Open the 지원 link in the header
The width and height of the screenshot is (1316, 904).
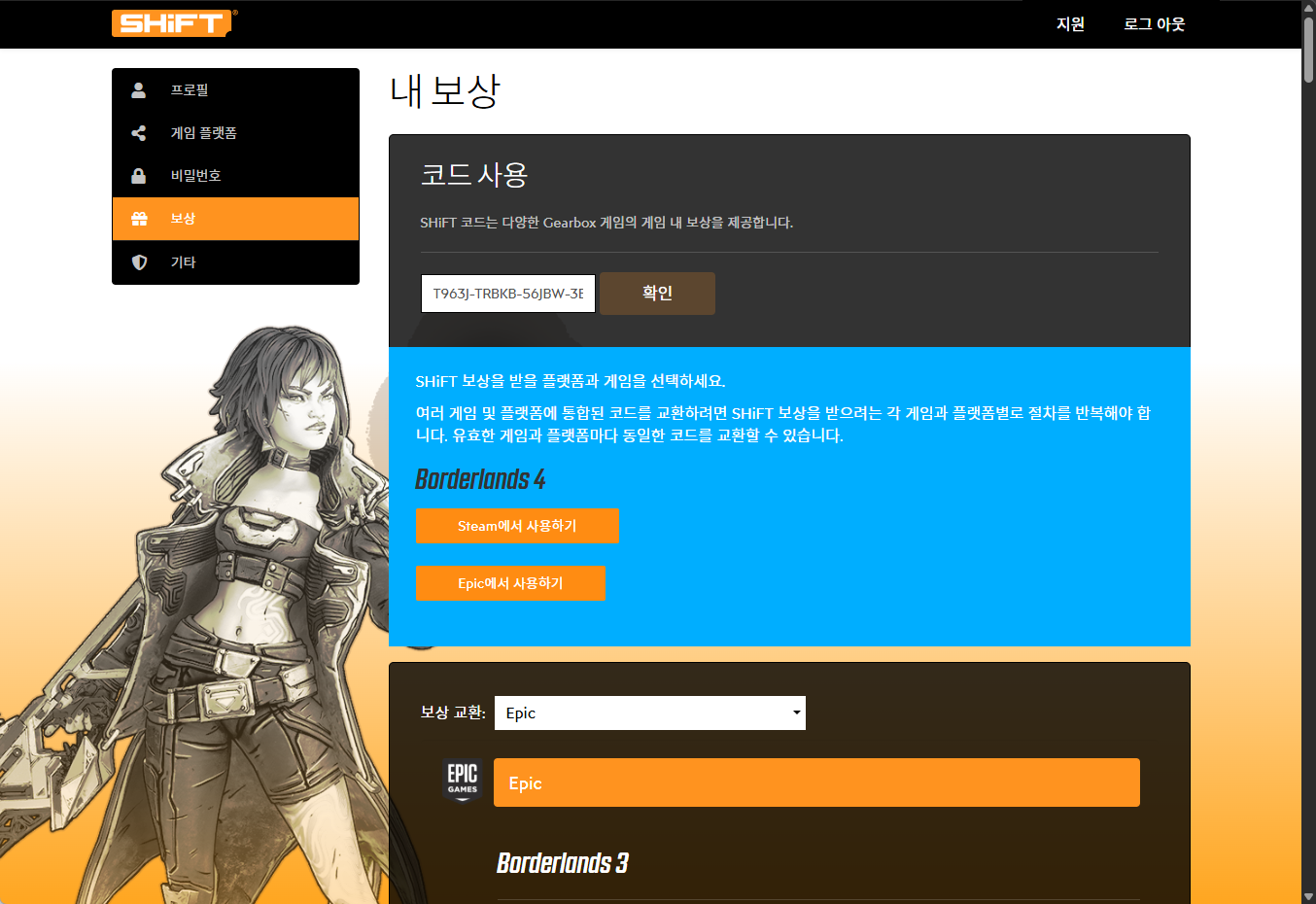(1070, 24)
